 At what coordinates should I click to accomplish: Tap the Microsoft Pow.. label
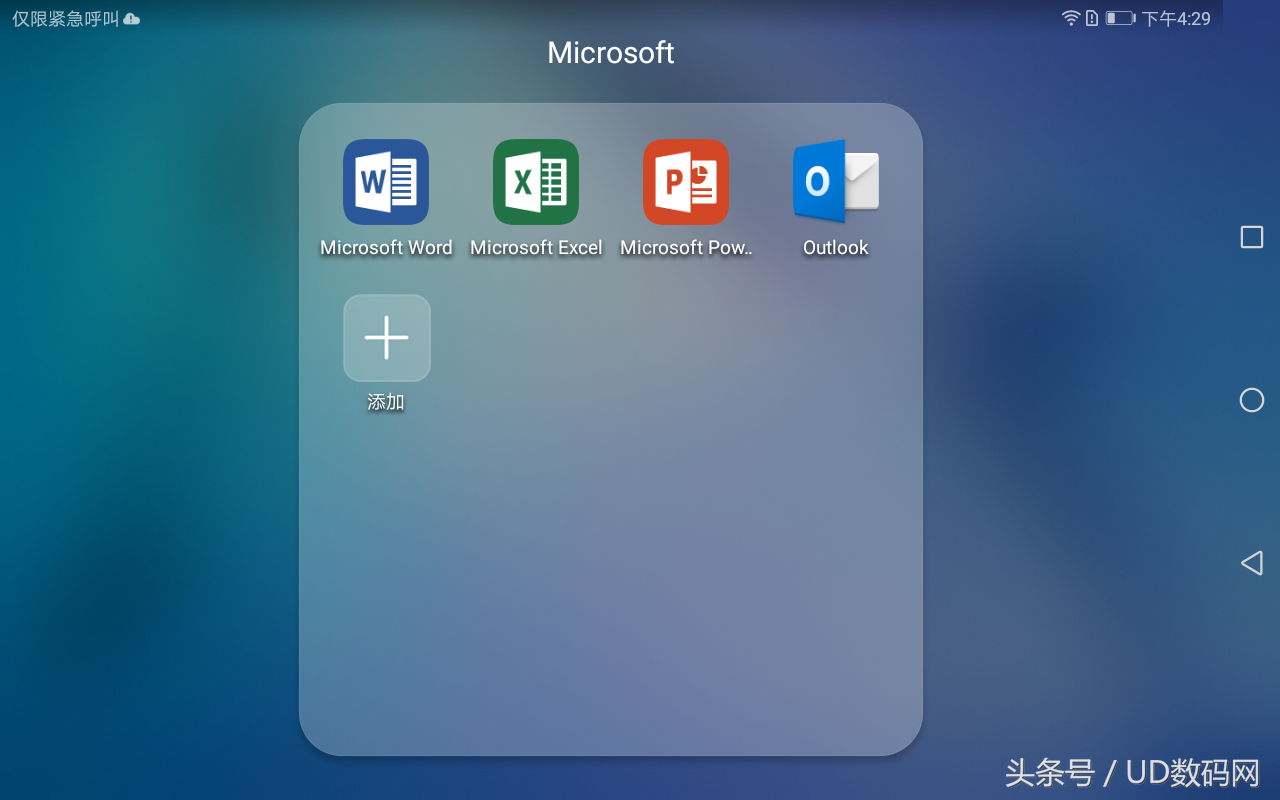click(686, 248)
